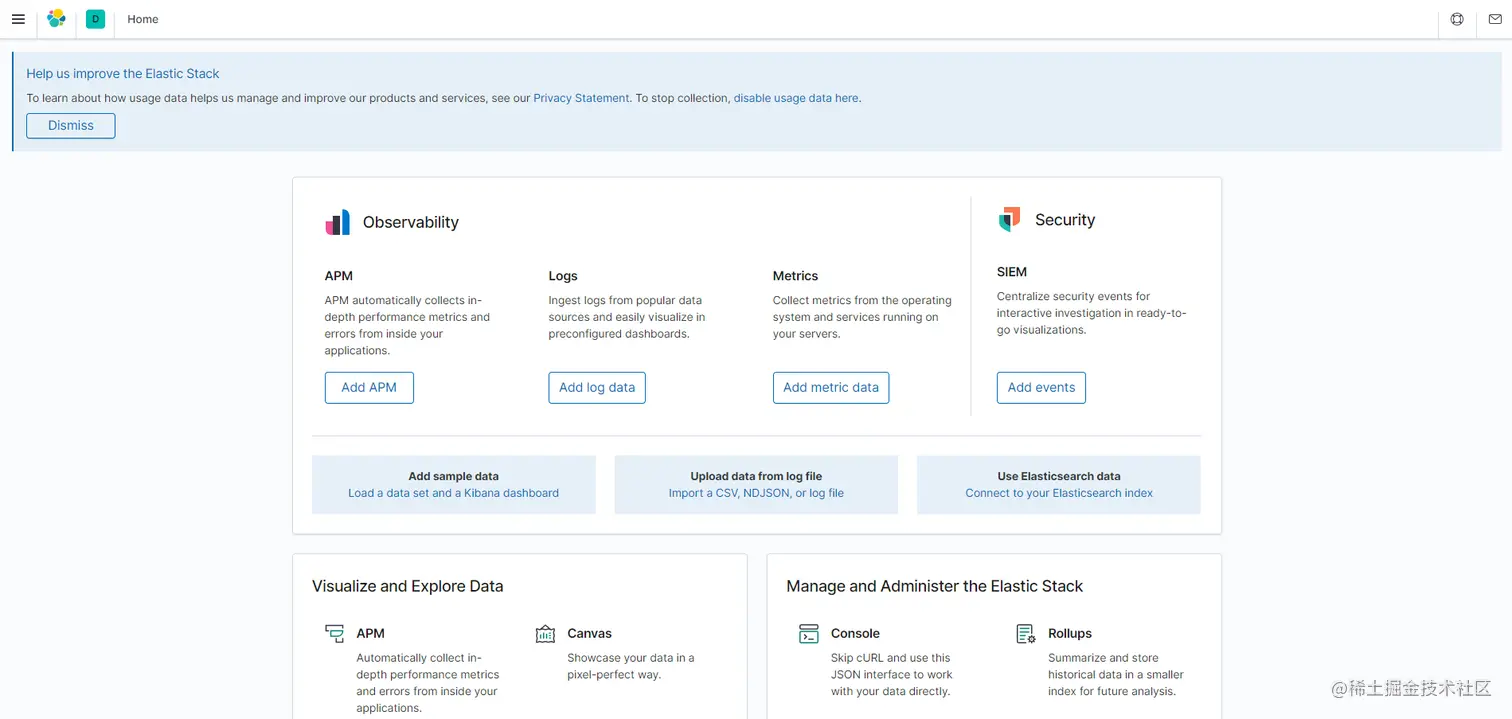Click the Add log data button

tap(597, 388)
